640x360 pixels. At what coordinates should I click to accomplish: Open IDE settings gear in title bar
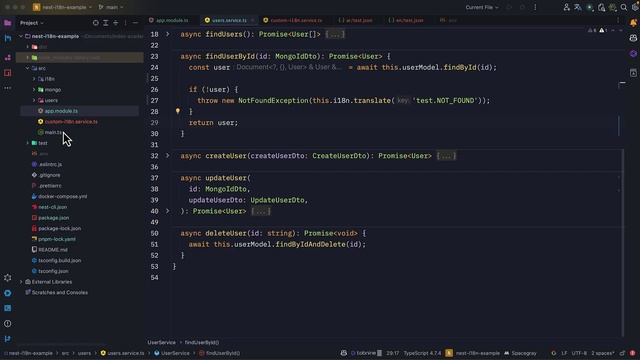click(635, 7)
